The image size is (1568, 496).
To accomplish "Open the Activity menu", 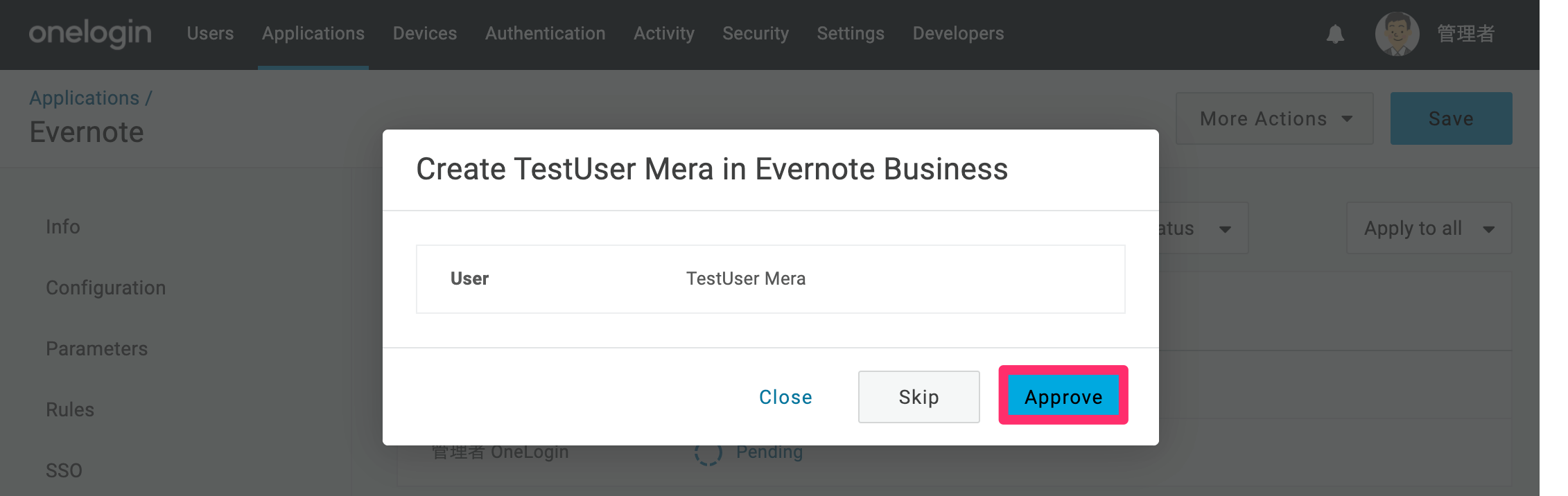I will click(x=664, y=33).
